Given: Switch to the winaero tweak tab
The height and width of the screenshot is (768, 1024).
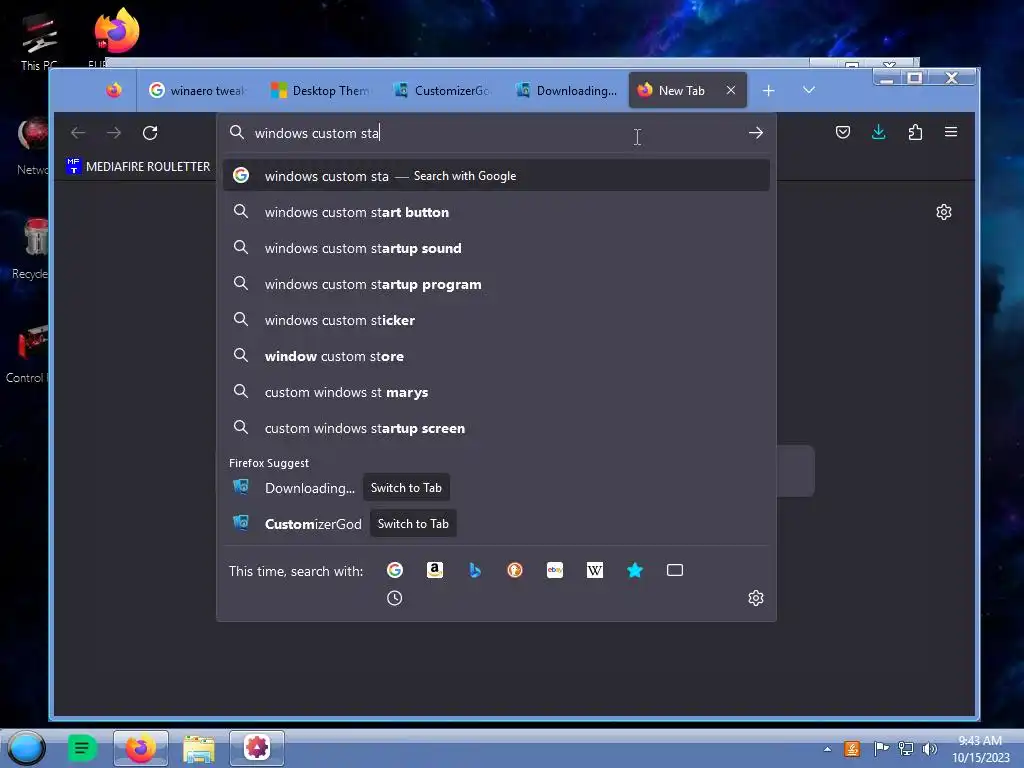Looking at the screenshot, I should [x=198, y=91].
